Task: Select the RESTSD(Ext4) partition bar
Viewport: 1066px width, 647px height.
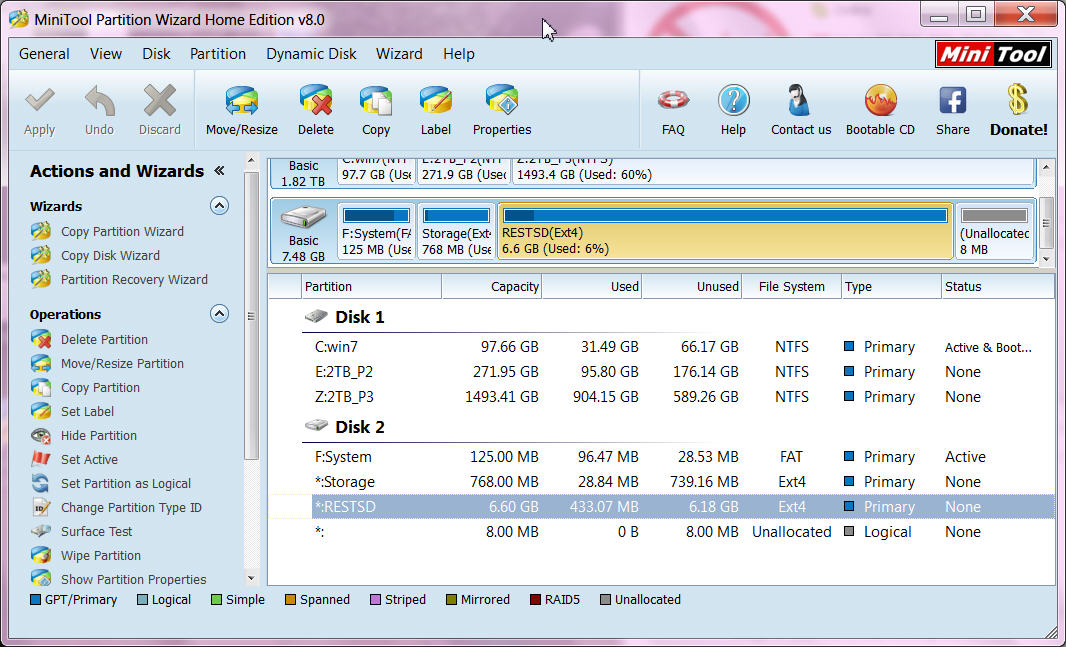Action: click(x=724, y=231)
